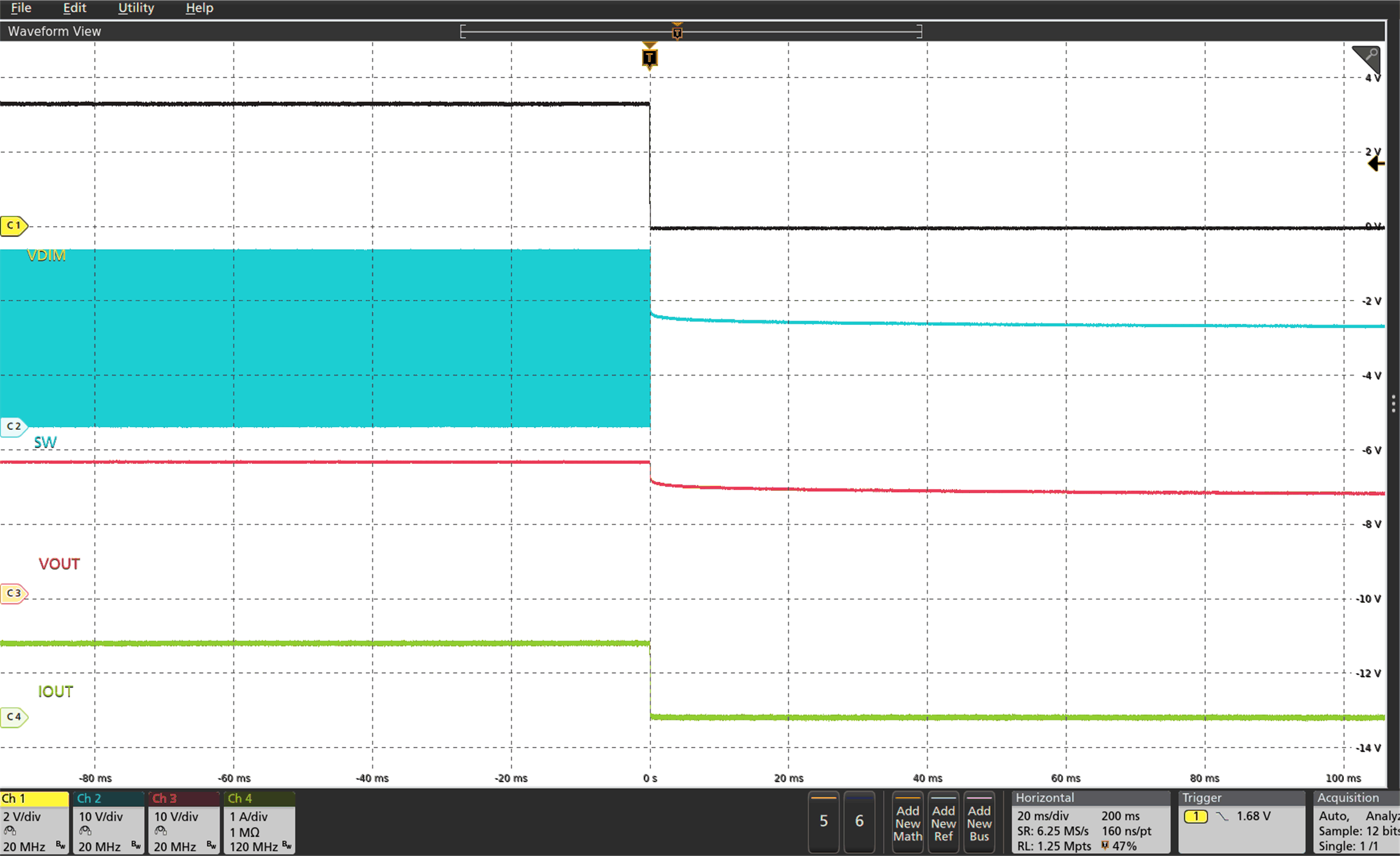Screen dimensions: 1400x856
Task: Click Add New Bus button
Action: (x=979, y=822)
